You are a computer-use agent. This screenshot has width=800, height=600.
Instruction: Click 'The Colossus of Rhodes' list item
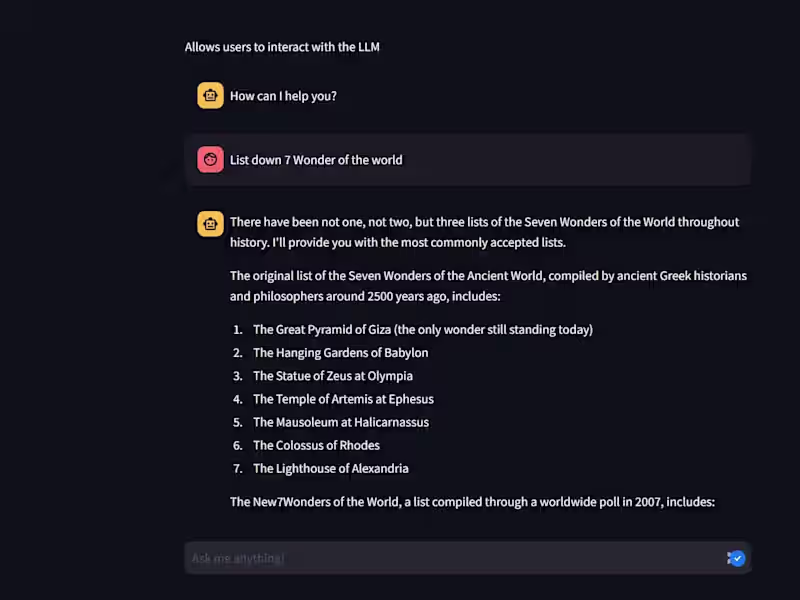click(x=316, y=445)
